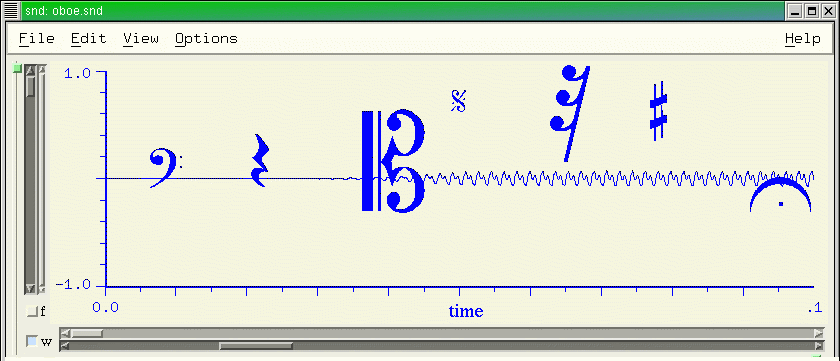840x361 pixels.
Task: Close the snd window
Action: 828,11
